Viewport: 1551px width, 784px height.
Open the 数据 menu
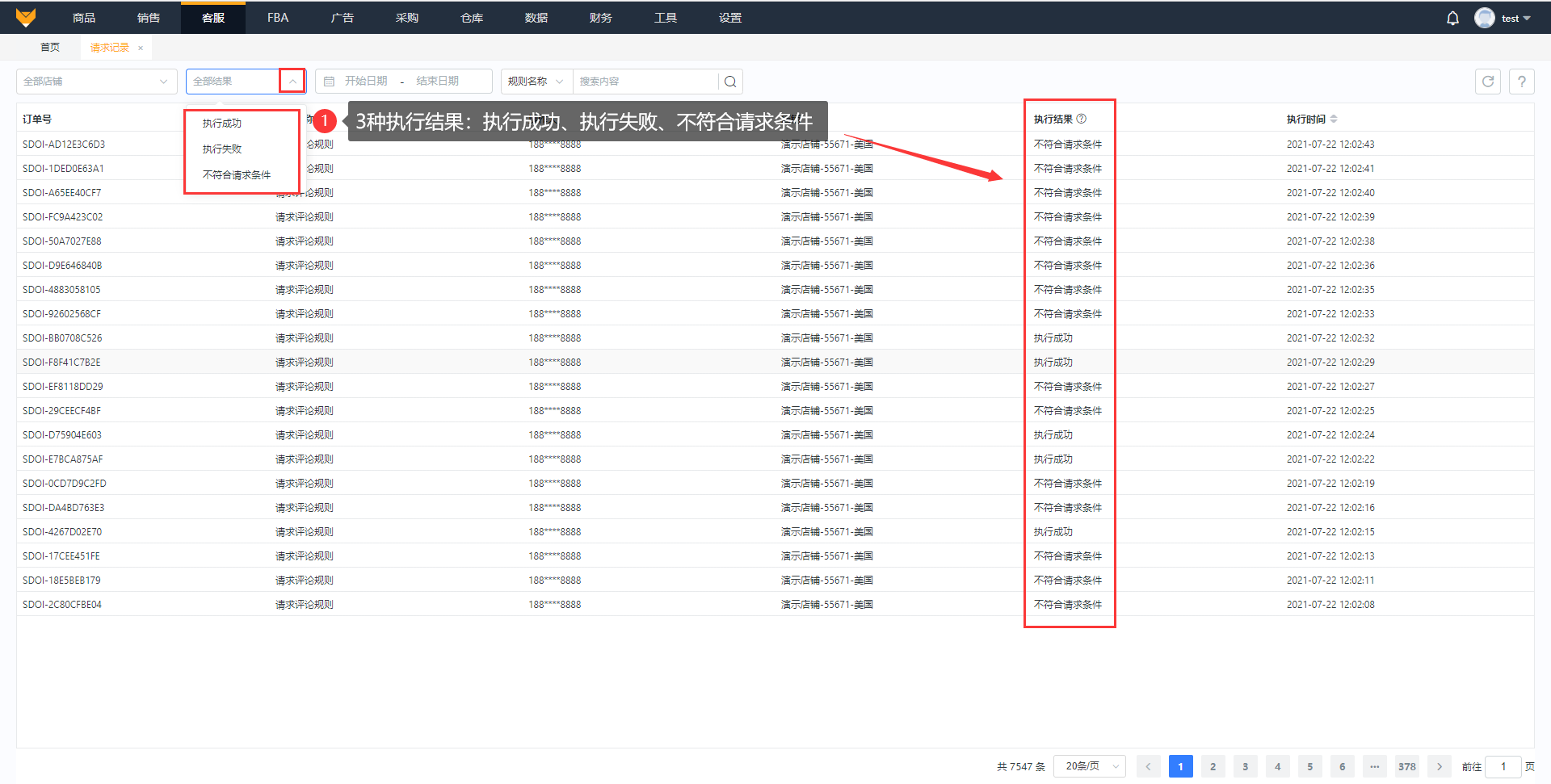click(x=536, y=18)
